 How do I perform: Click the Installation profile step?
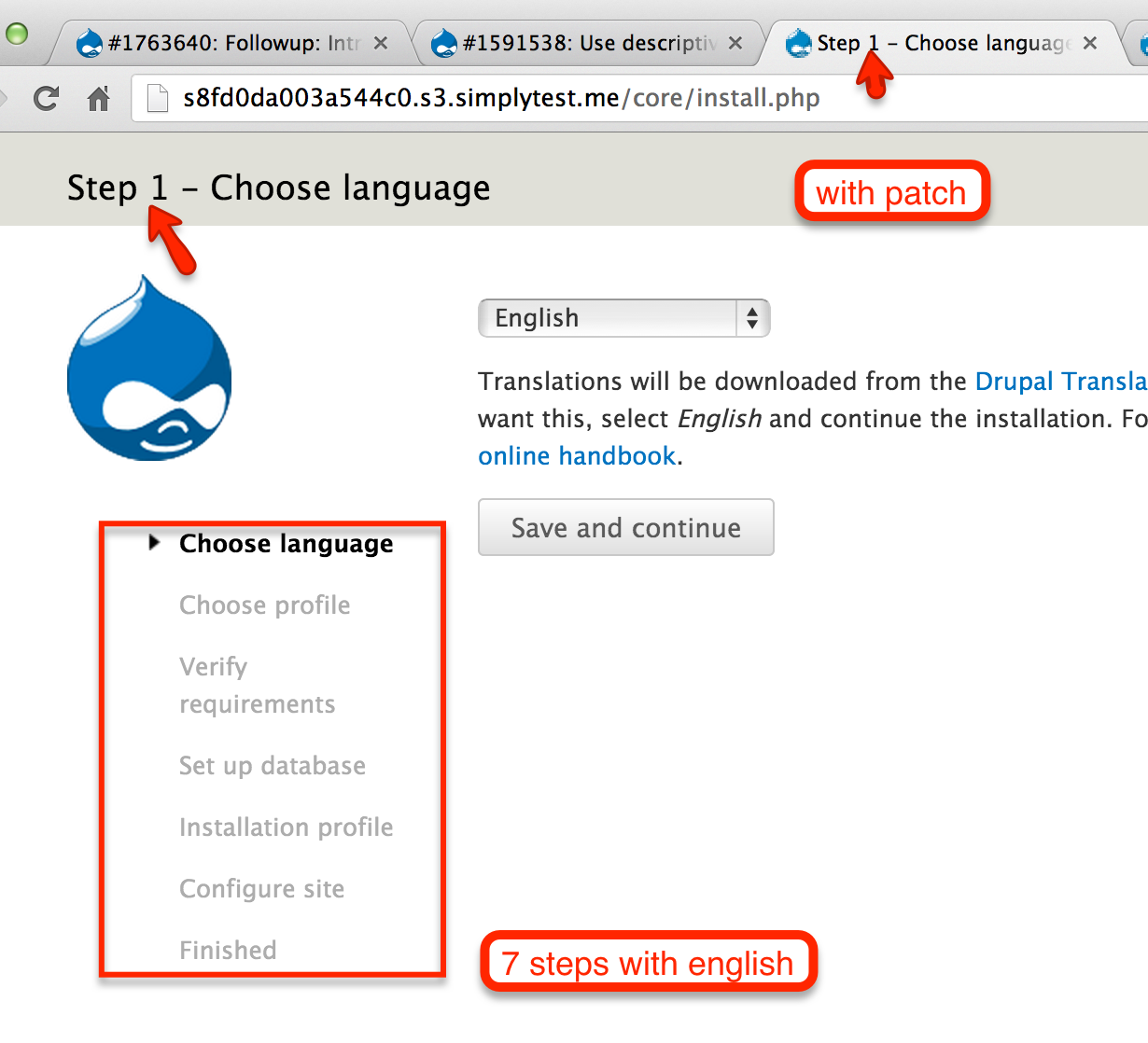tap(287, 827)
